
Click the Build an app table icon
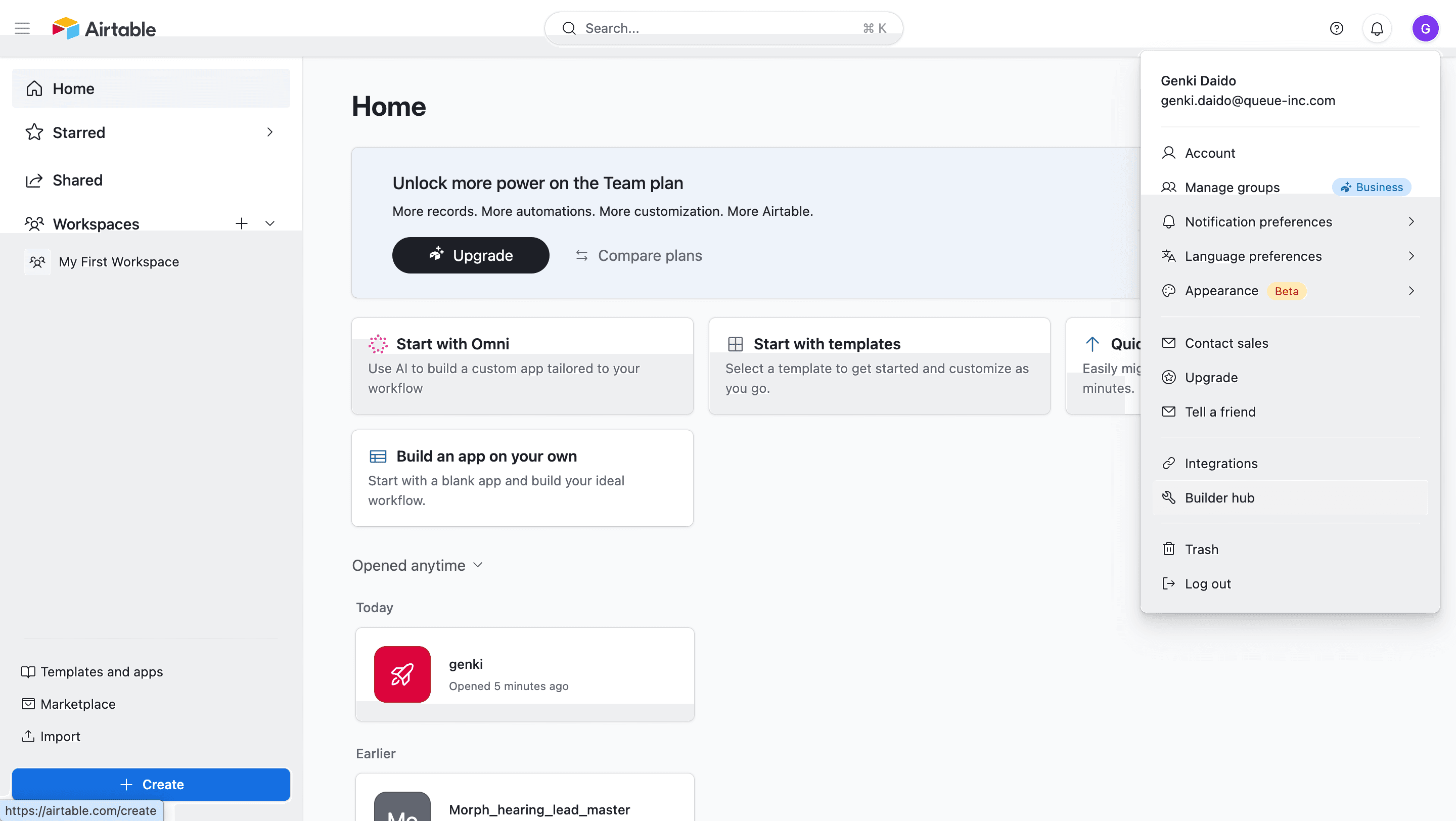pos(378,456)
